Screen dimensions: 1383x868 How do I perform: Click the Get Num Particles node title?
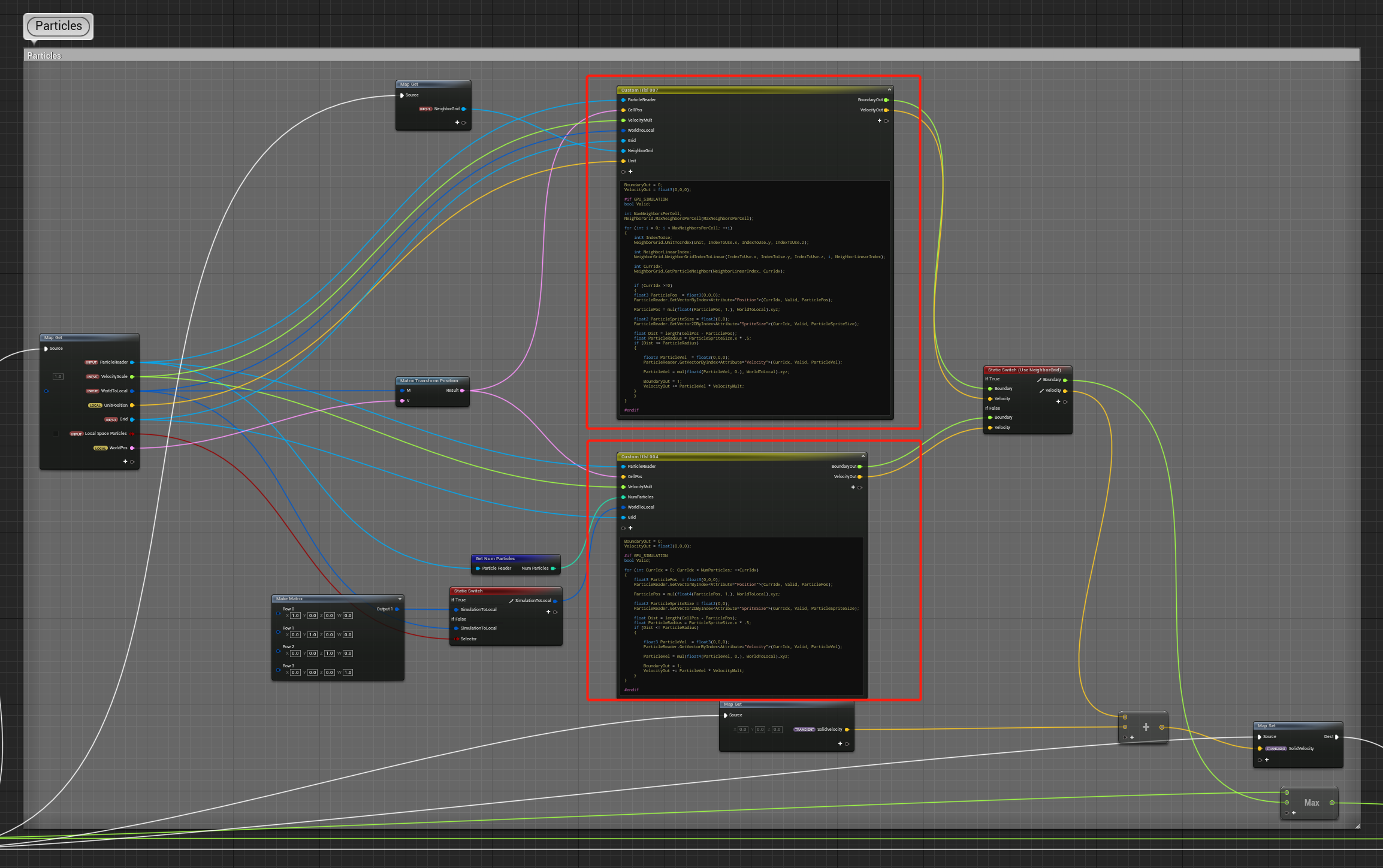point(495,558)
